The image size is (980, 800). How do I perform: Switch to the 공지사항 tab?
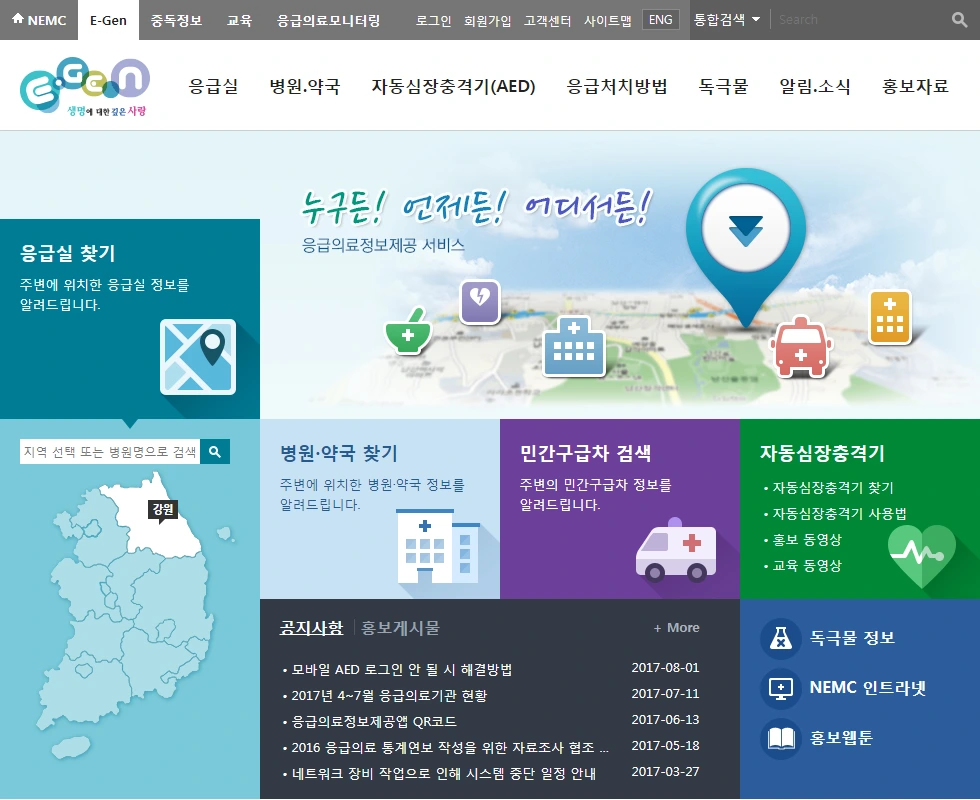point(311,628)
